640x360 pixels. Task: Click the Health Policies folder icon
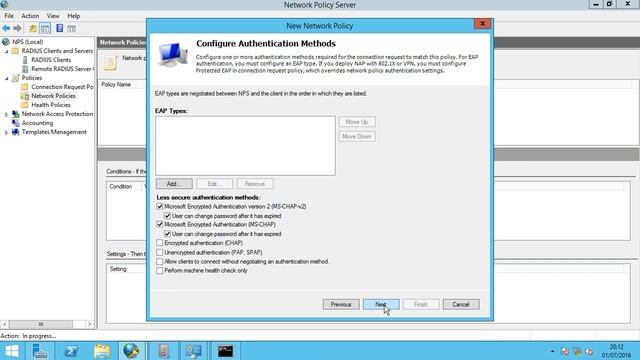pyautogui.click(x=25, y=105)
